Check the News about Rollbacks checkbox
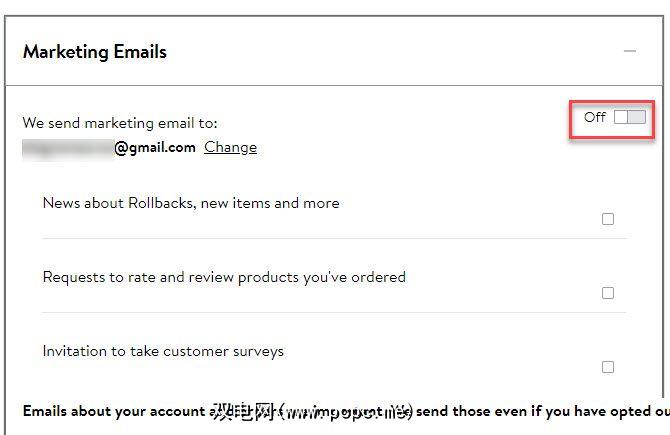Screen dimensions: 670x435 point(608,219)
